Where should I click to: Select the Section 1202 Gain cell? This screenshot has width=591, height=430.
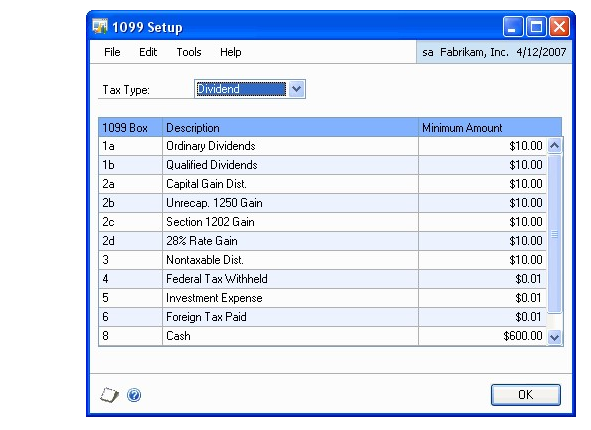point(290,222)
